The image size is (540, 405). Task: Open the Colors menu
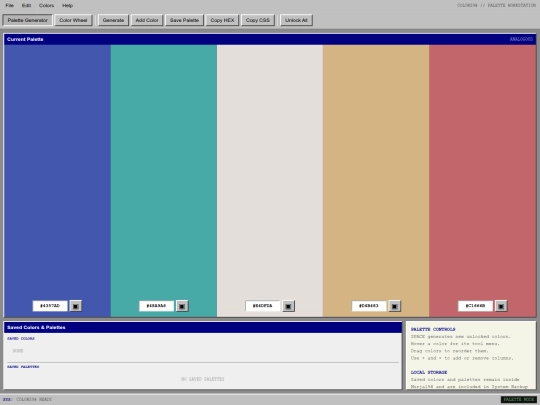[x=46, y=6]
